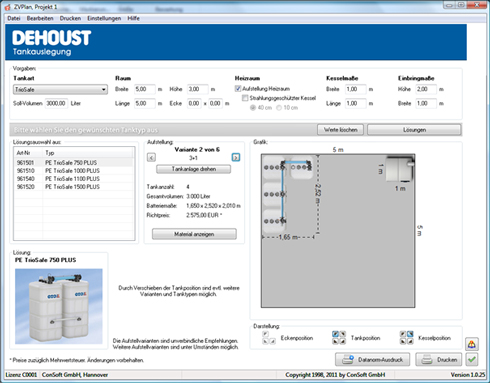Image resolution: width=490 pixels, height=383 pixels.
Task: Click Lizenz C0001 in status bar
Action: [x=21, y=375]
